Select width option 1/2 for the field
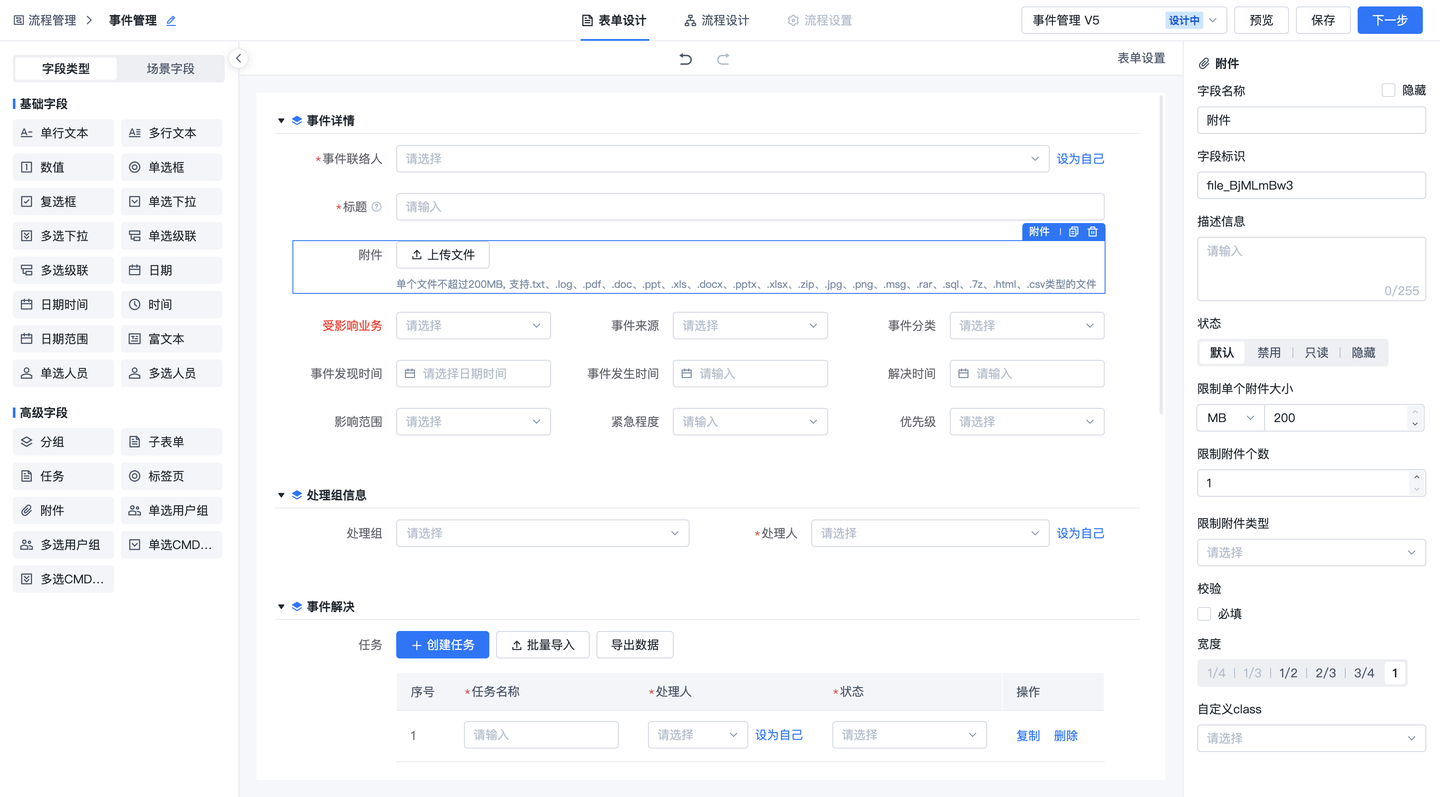 pyautogui.click(x=1288, y=672)
